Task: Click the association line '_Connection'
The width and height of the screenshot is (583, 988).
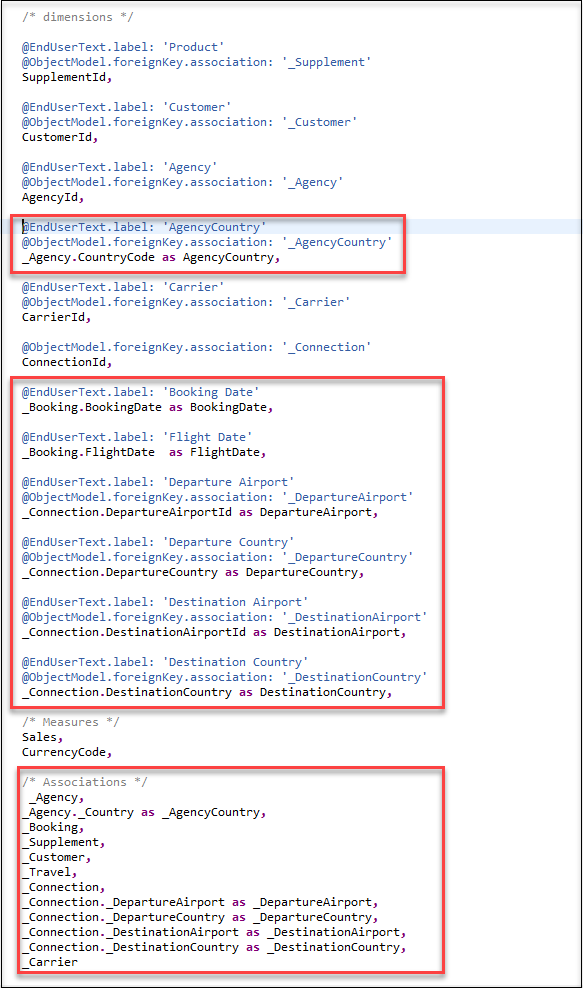Action: coord(197,347)
